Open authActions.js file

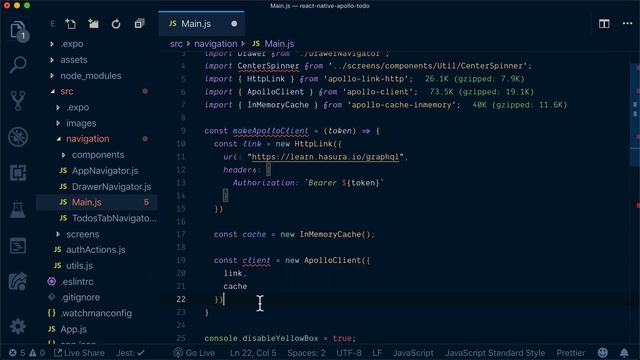click(x=96, y=250)
